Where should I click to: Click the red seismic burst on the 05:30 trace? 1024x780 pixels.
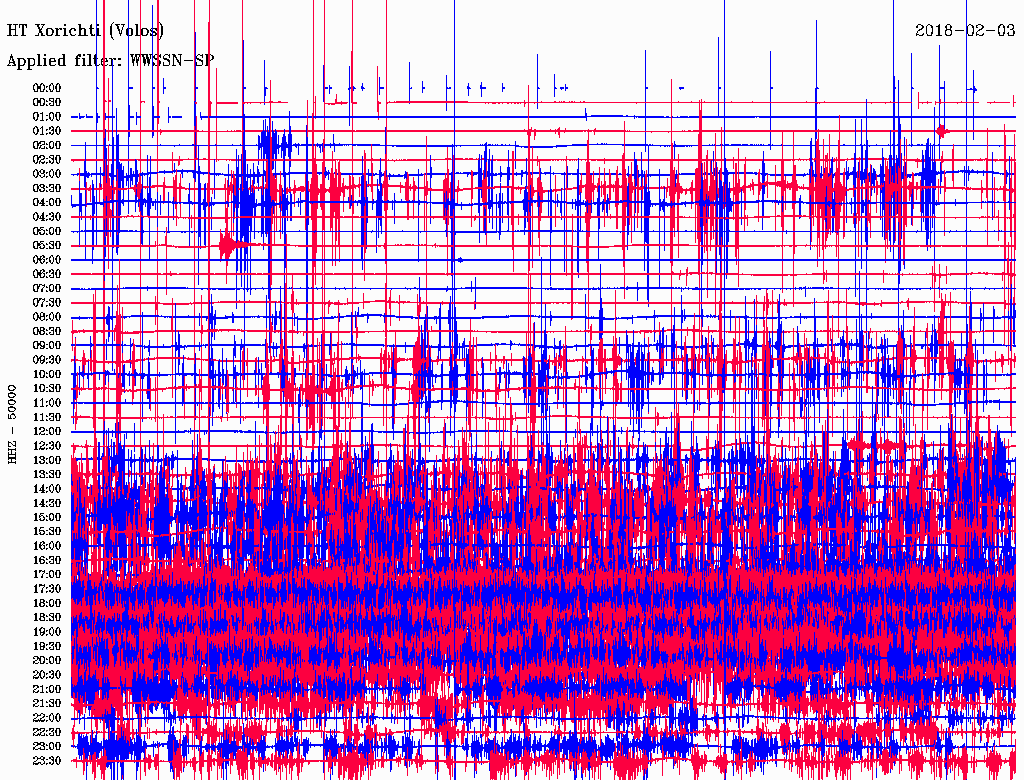230,245
